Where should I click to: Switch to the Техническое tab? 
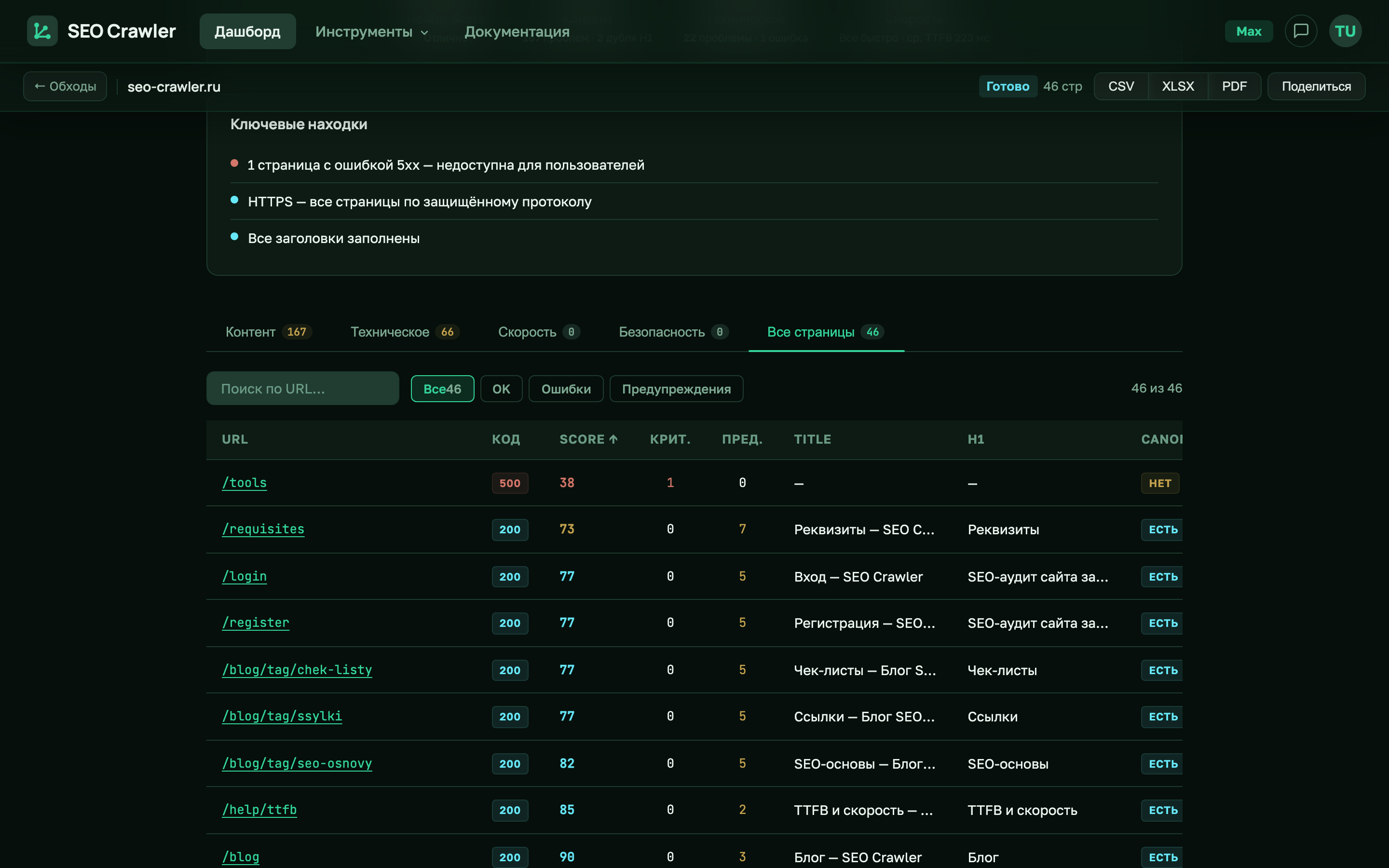point(405,332)
